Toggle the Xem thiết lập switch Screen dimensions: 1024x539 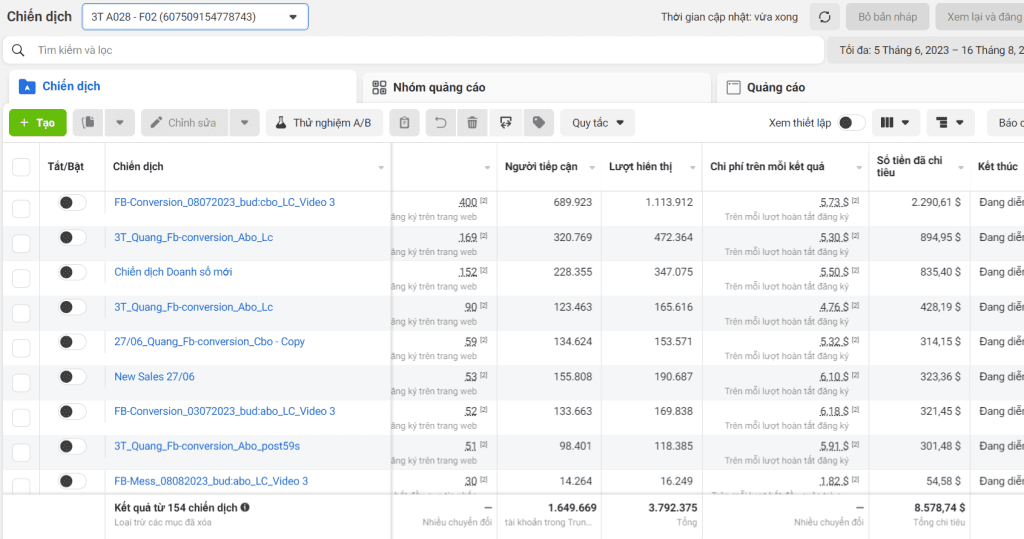(851, 123)
